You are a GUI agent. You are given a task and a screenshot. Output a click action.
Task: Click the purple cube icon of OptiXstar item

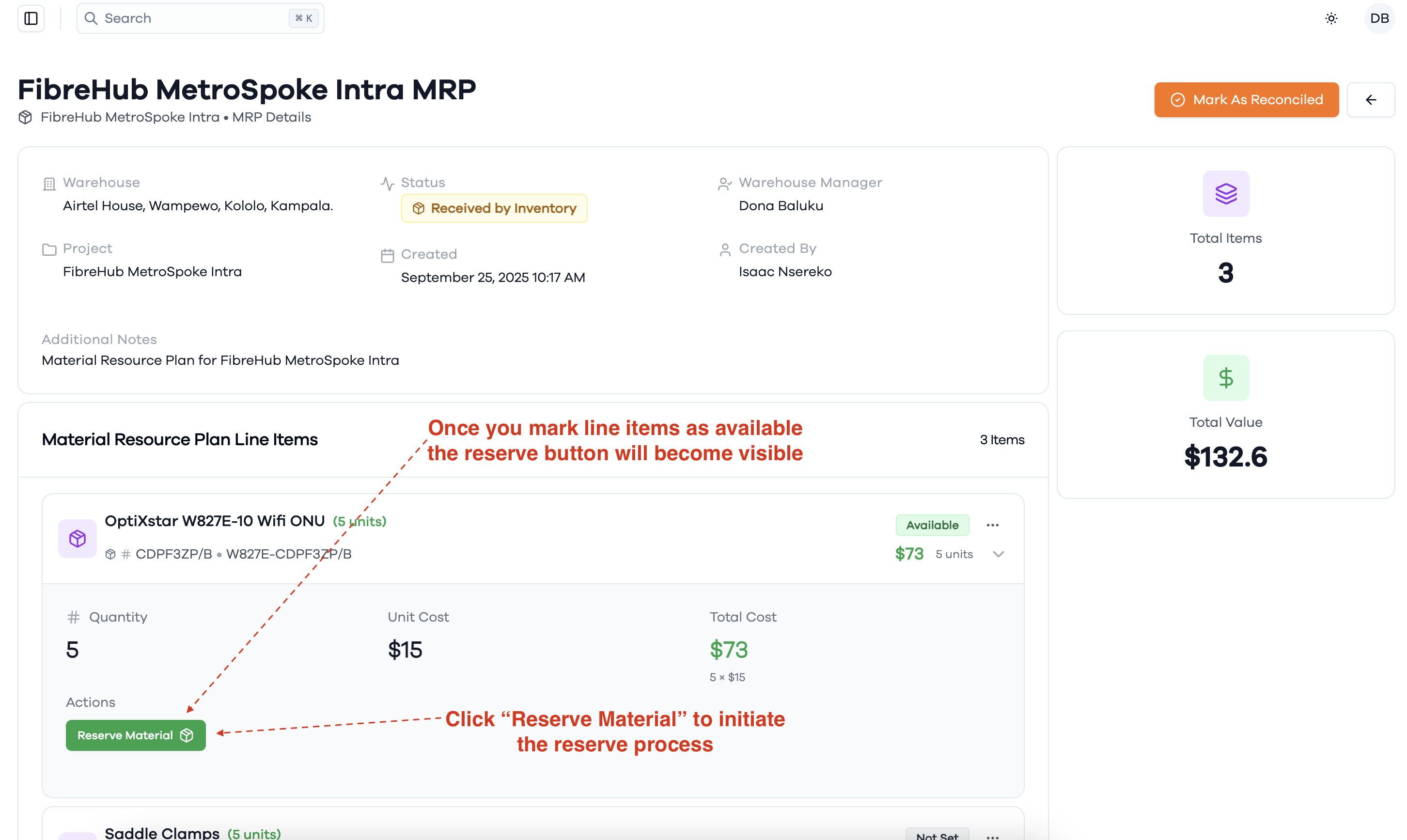pyautogui.click(x=78, y=538)
